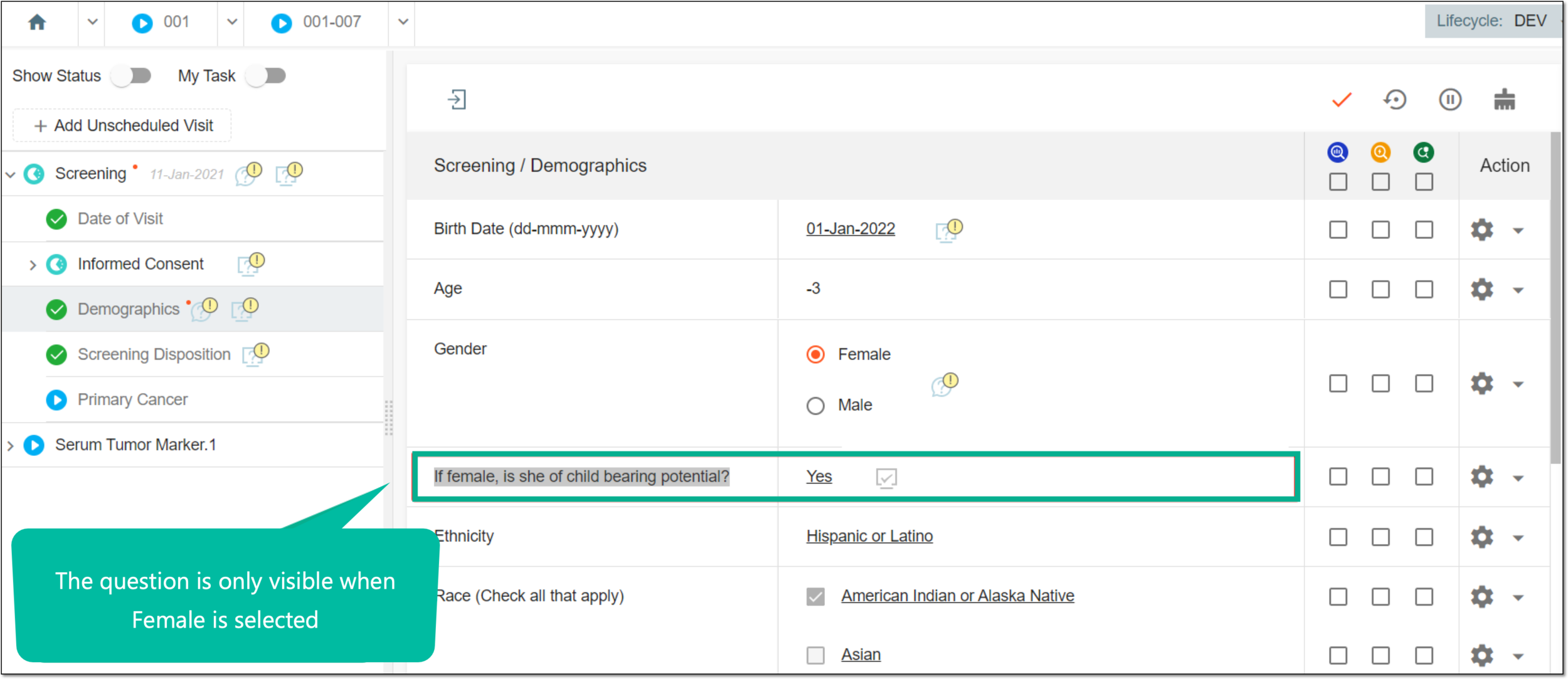
Task: Open Demographics form
Action: [129, 309]
